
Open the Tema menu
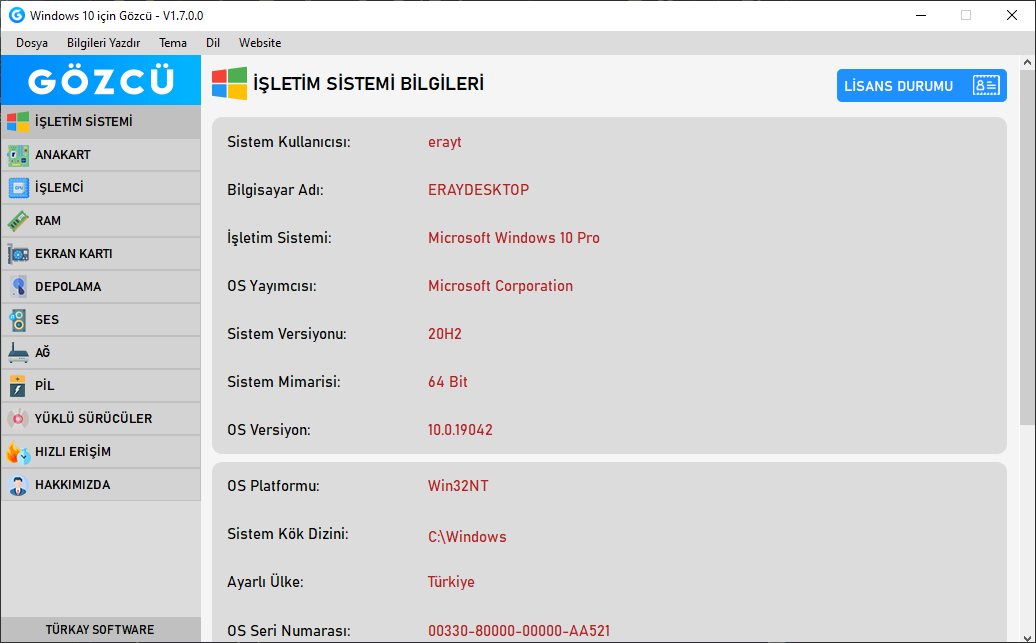[x=172, y=43]
